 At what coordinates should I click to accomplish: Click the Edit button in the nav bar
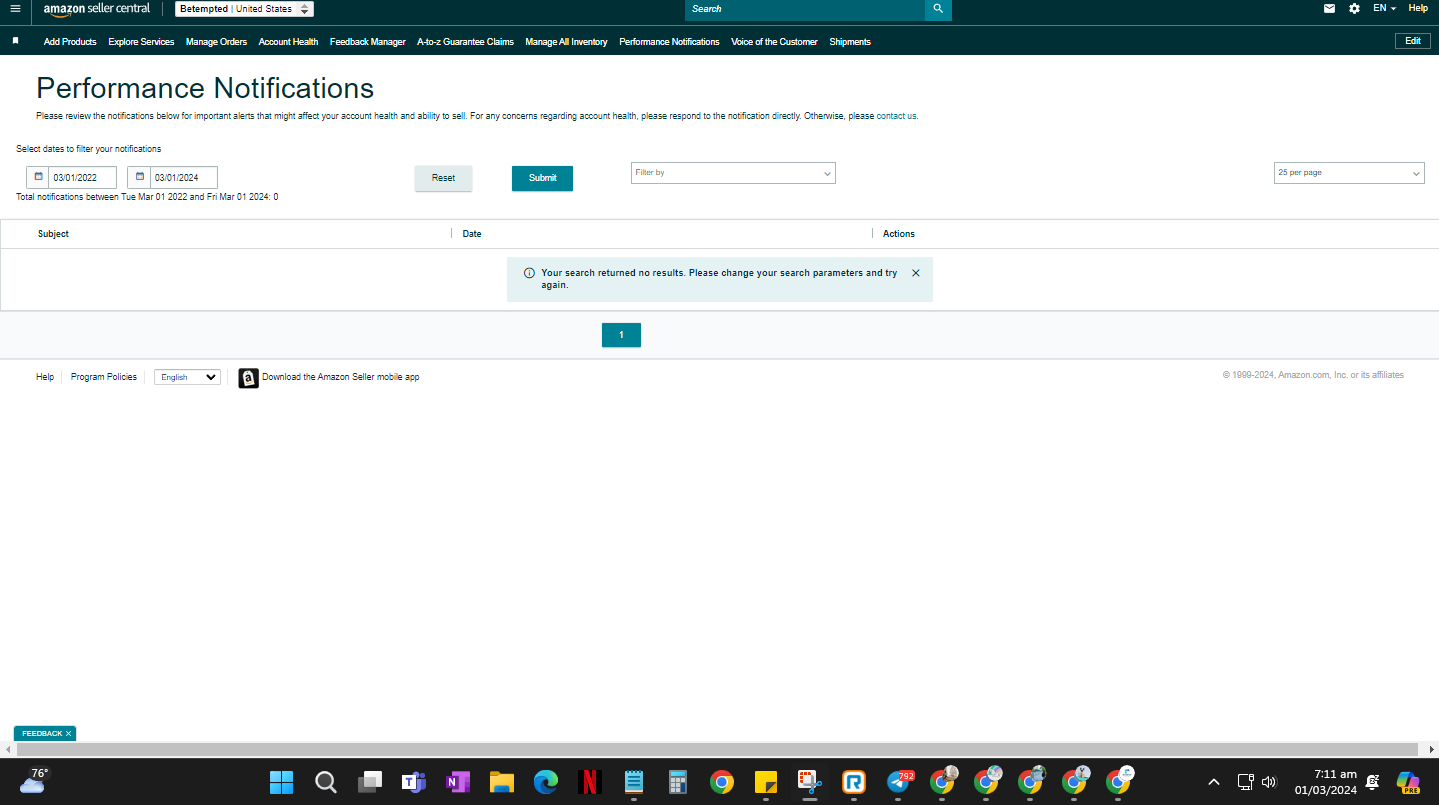click(x=1413, y=41)
